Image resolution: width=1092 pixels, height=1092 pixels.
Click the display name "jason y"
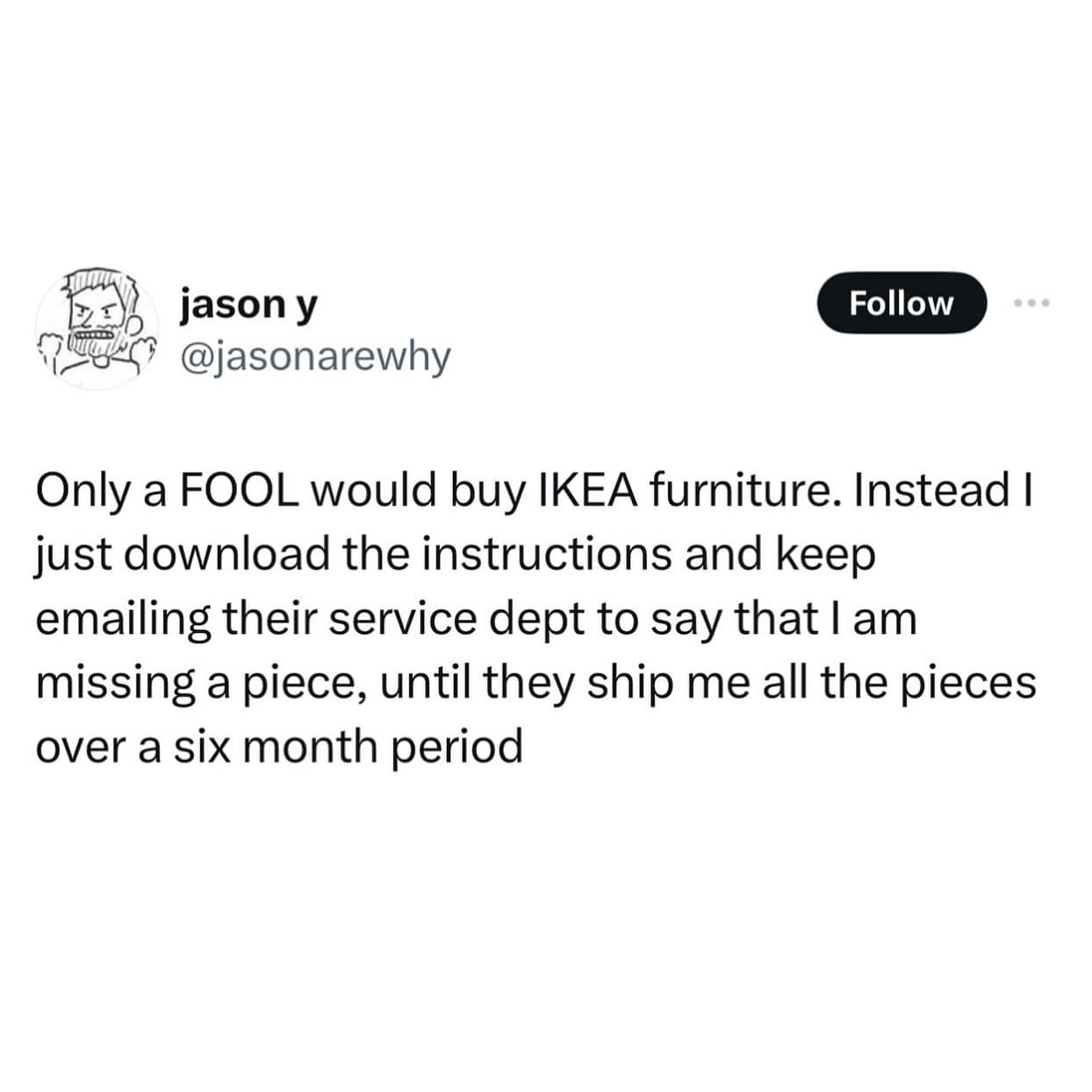click(248, 304)
